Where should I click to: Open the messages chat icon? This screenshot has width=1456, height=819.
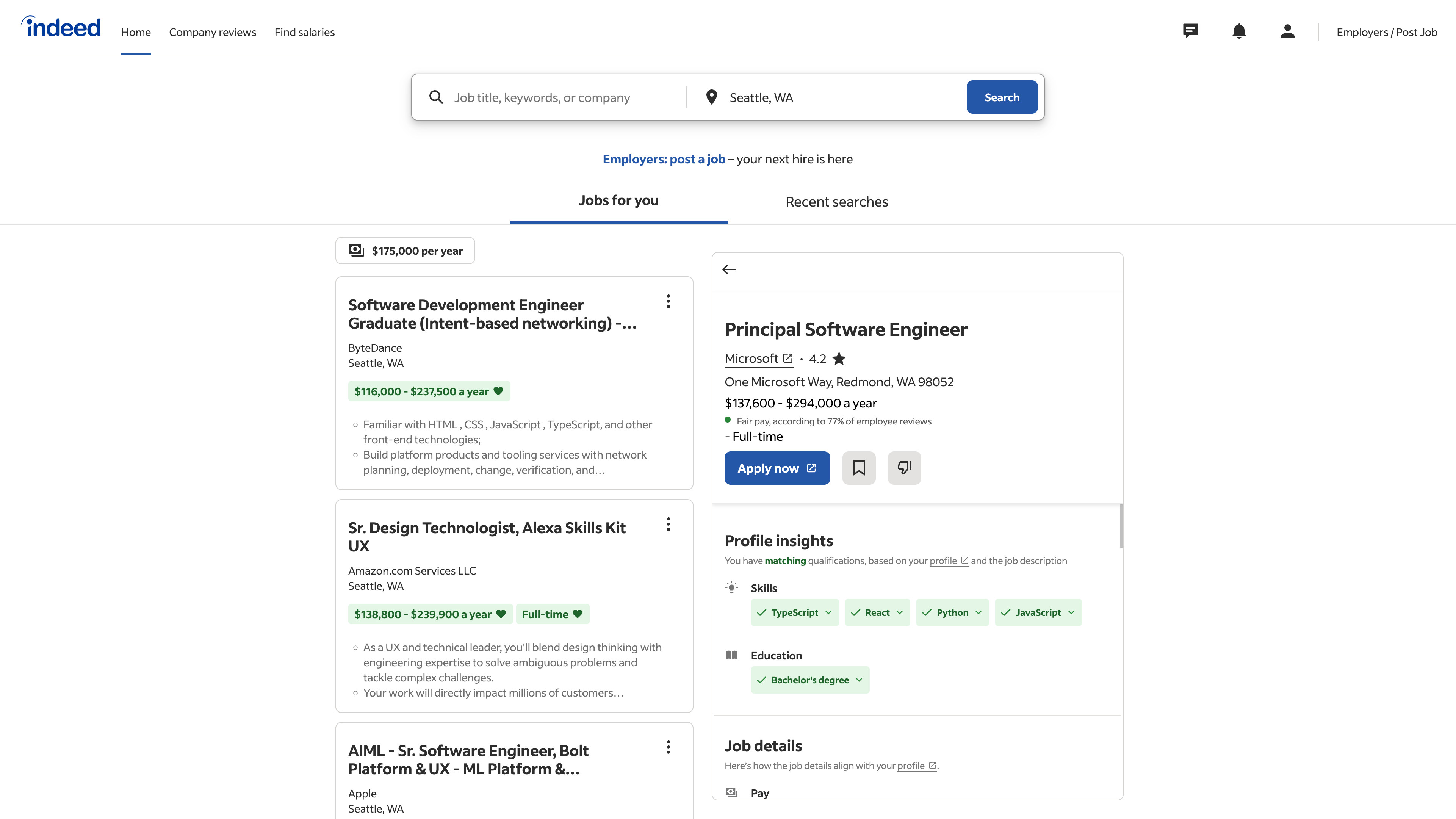[1190, 31]
